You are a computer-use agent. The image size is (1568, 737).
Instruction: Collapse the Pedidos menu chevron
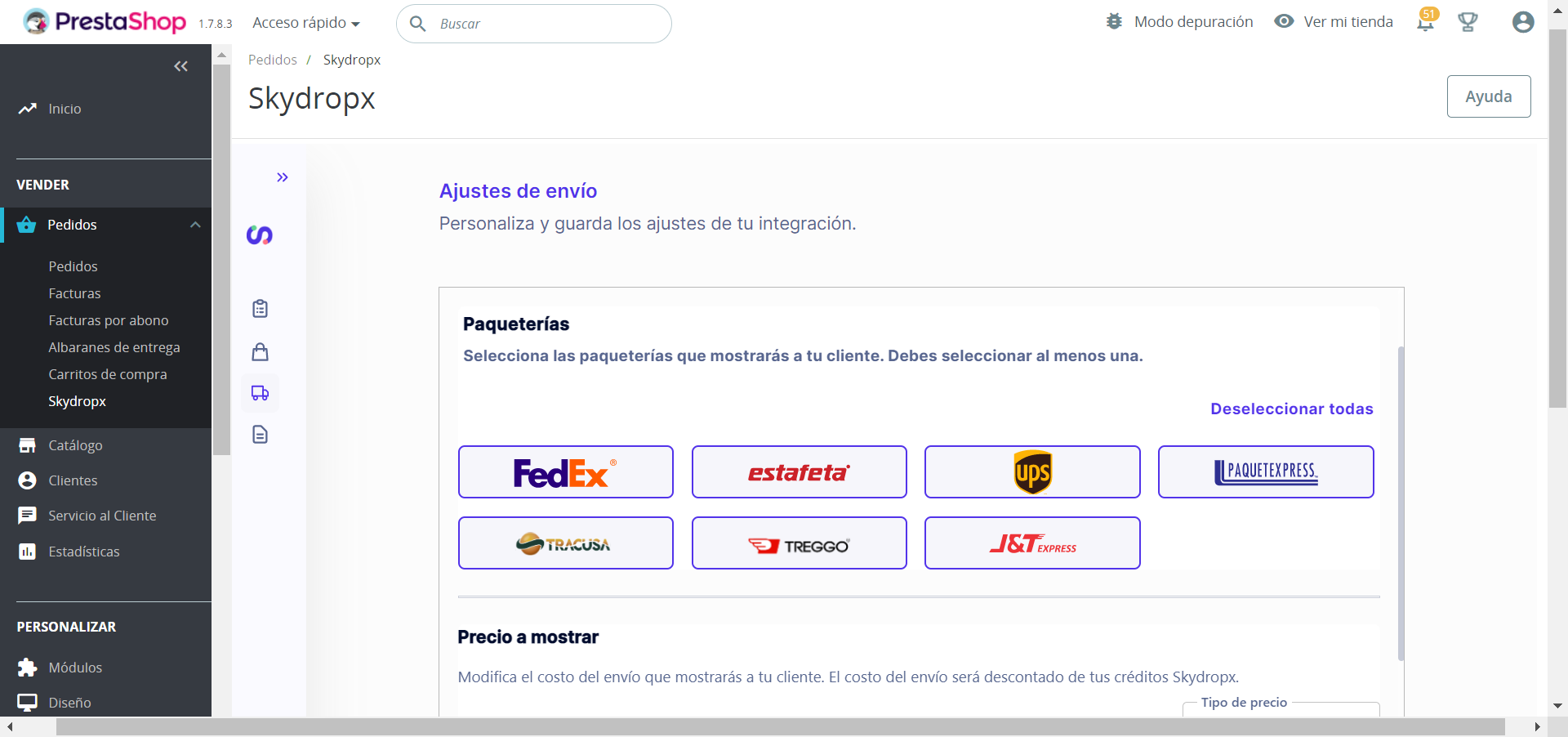click(x=195, y=225)
